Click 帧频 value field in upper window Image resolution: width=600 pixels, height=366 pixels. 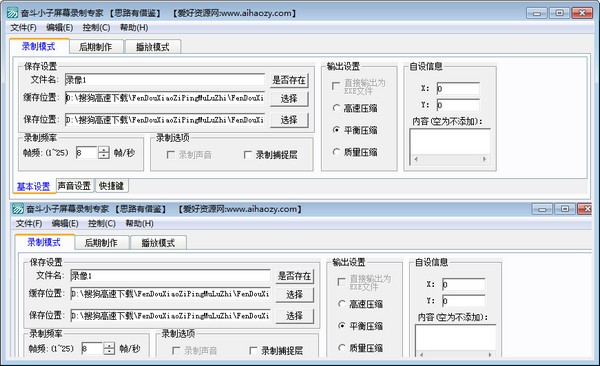point(87,153)
